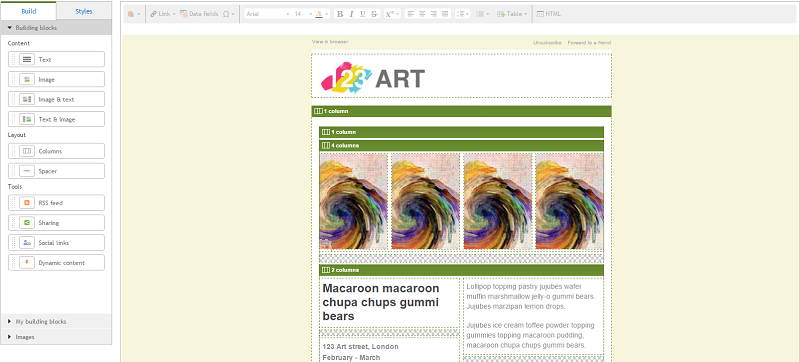Open the Arial font family dropdown
Image resolution: width=800 pixels, height=362 pixels.
tap(267, 14)
